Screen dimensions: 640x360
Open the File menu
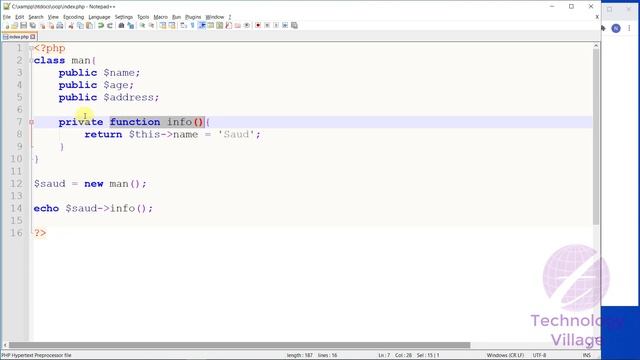7,17
